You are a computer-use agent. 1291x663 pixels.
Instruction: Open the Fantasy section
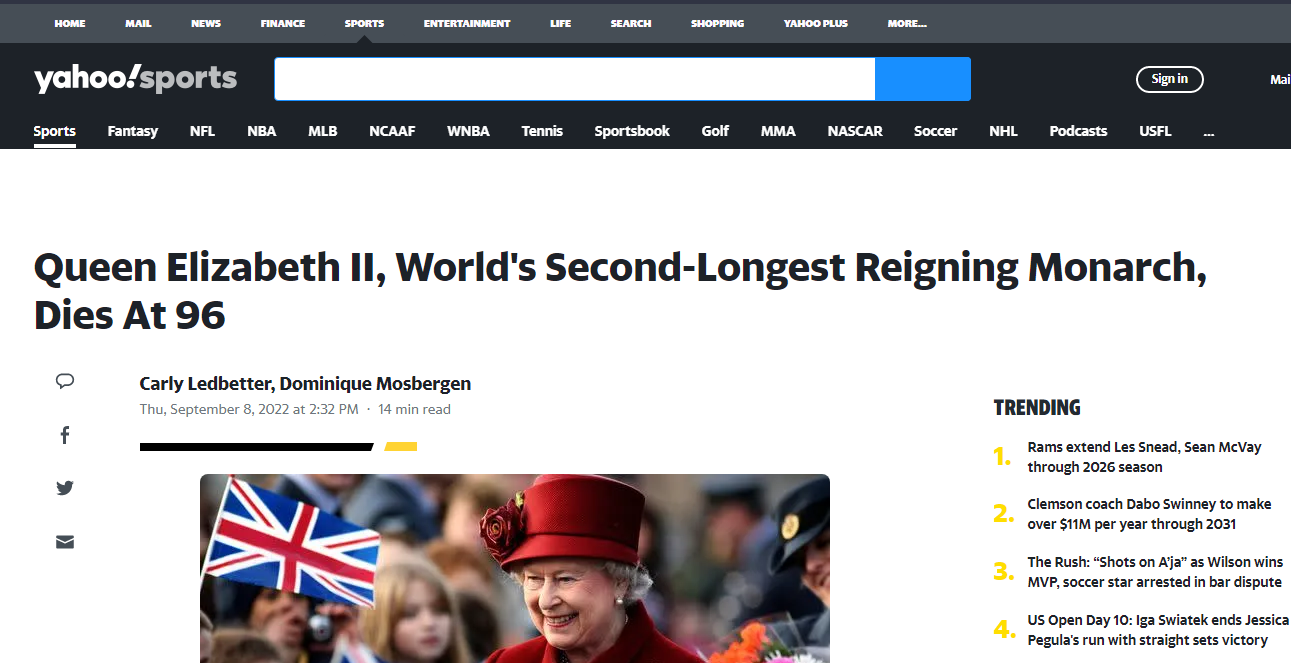tap(133, 131)
